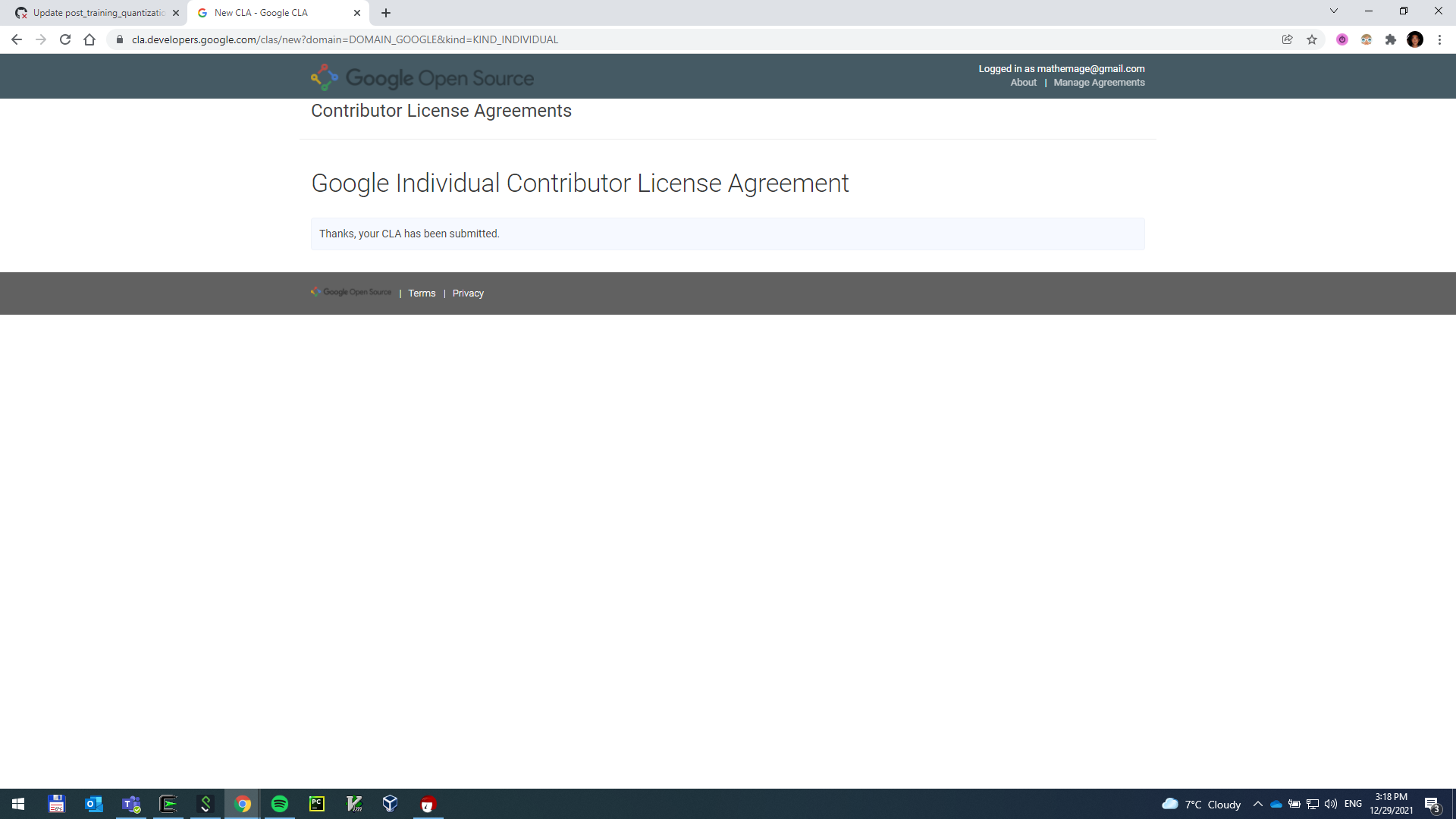The width and height of the screenshot is (1456, 819).
Task: Open the Chrome profile avatar
Action: [x=1415, y=39]
